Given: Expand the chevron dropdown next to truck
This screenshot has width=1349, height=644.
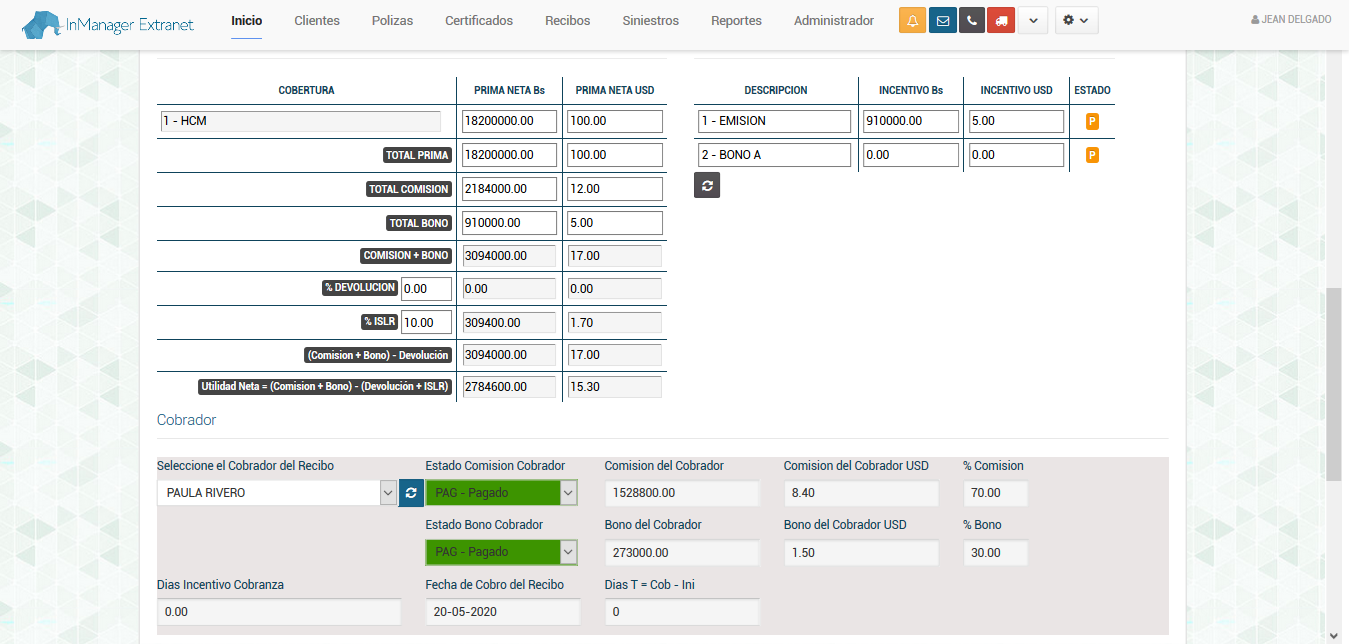Looking at the screenshot, I should 1032,21.
